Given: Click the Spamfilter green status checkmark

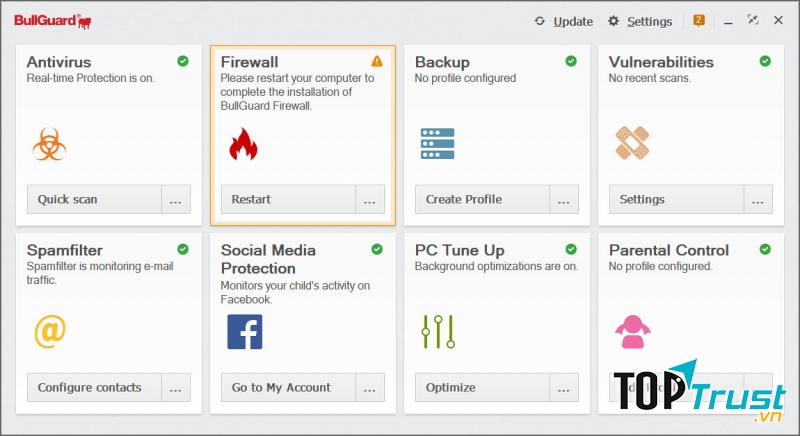Looking at the screenshot, I should click(x=183, y=249).
